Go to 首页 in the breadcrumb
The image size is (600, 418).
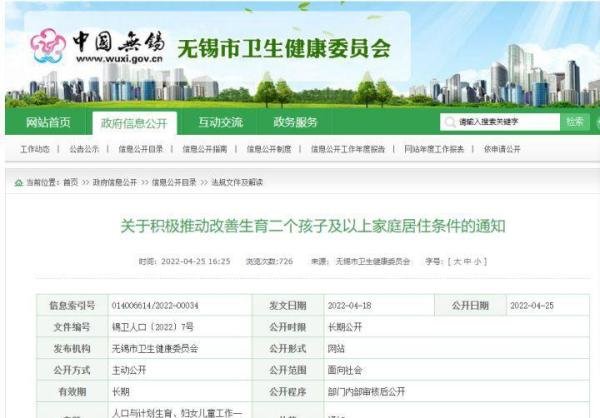click(x=70, y=183)
